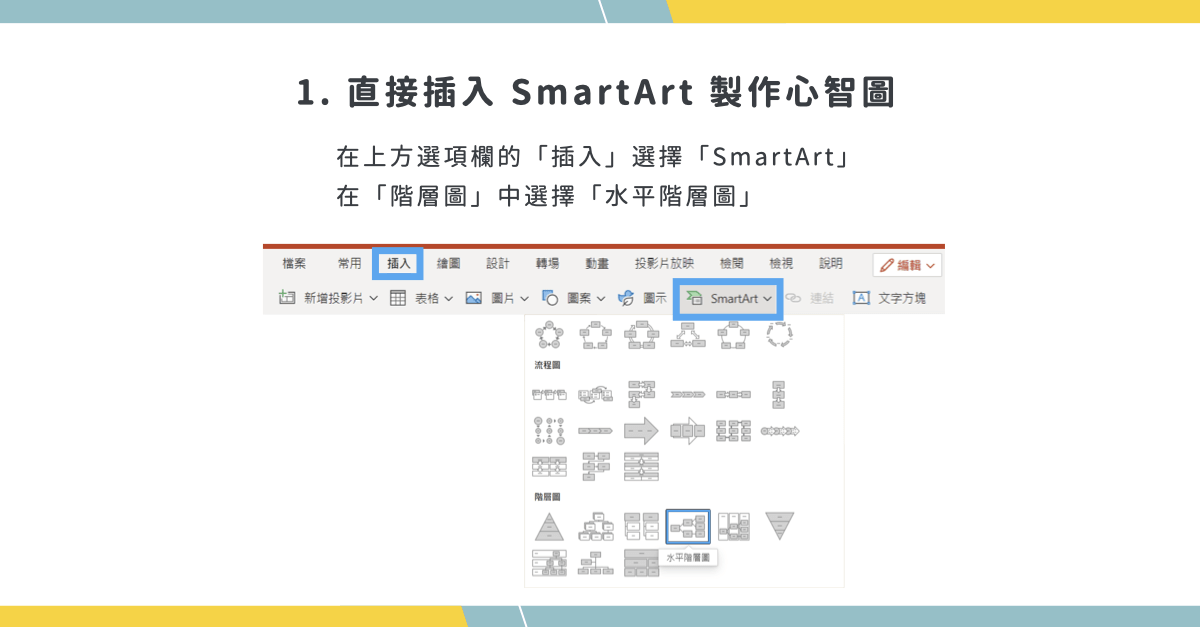Pick the three-by-three circles process layout
The image size is (1200, 627).
tap(549, 431)
